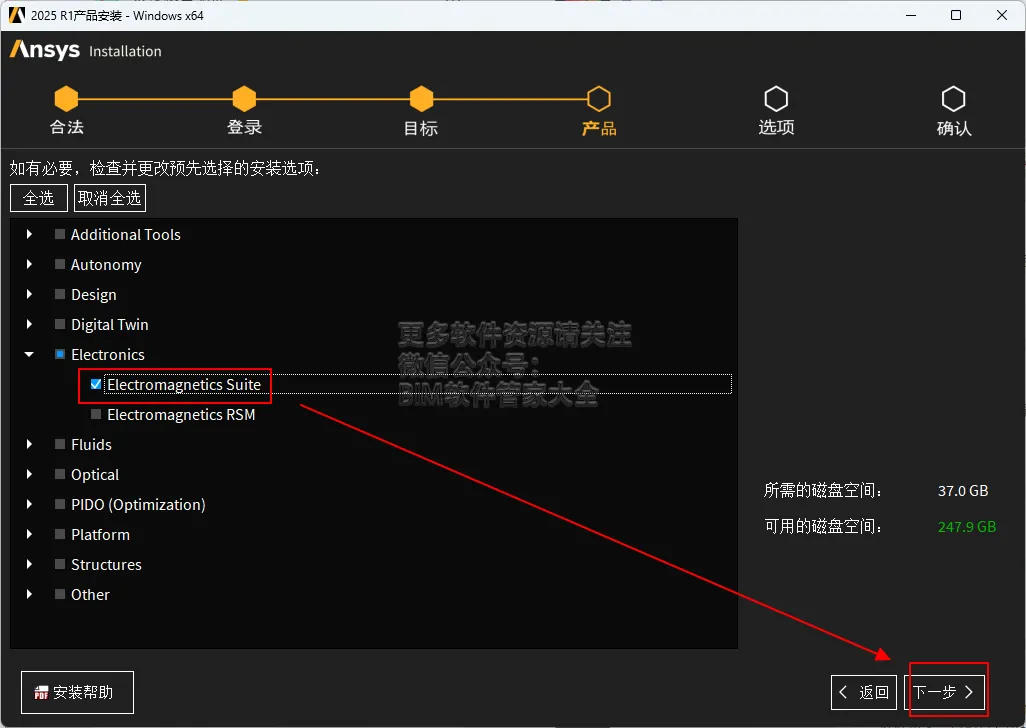
Task: Uncheck the Electromagnetics Suite checkbox
Action: 96,384
